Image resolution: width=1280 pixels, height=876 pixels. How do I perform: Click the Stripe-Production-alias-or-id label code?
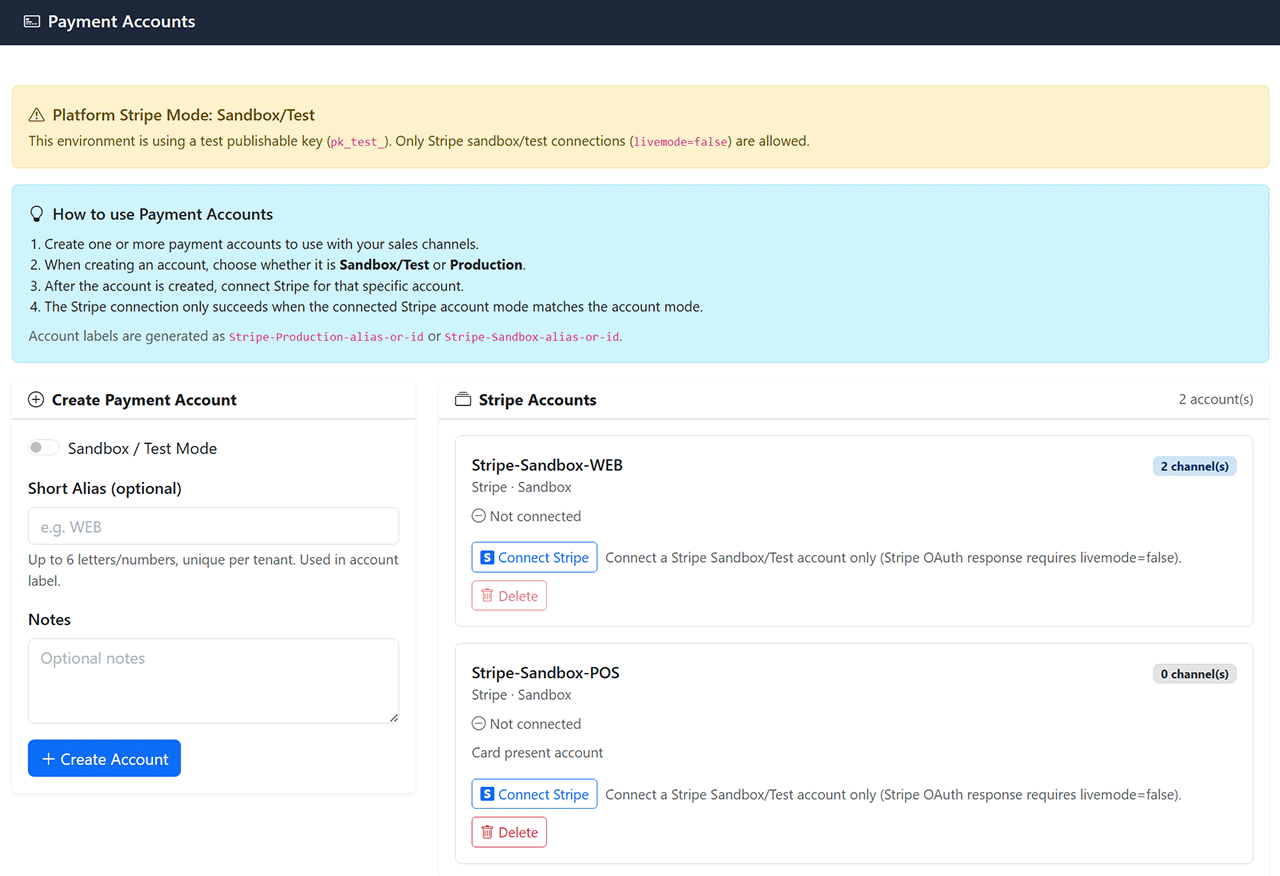326,337
